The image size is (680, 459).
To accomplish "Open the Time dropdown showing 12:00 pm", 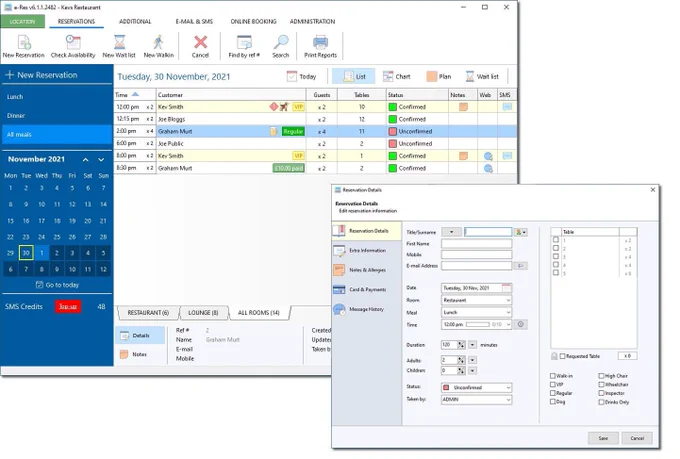I will (476, 325).
